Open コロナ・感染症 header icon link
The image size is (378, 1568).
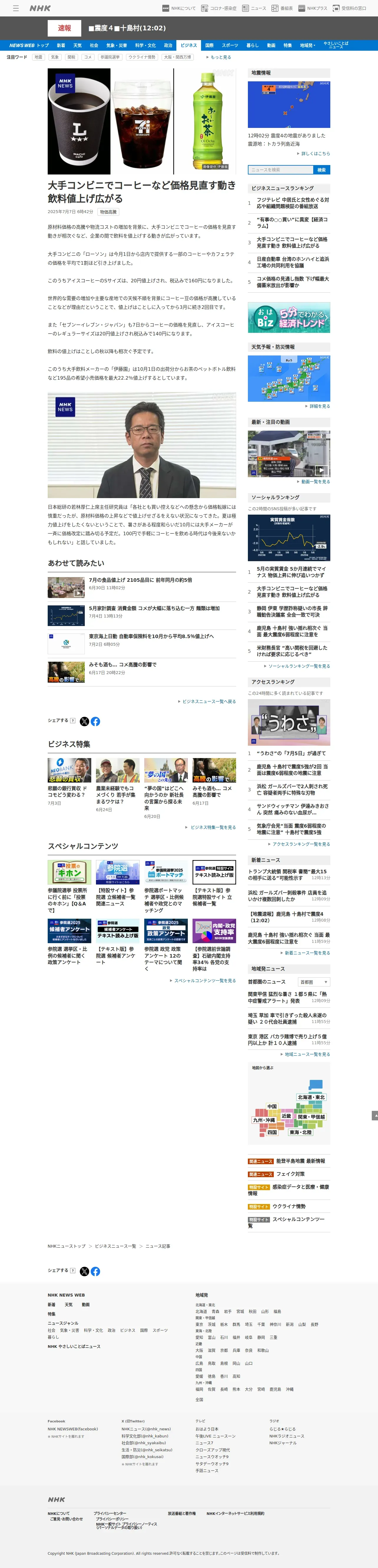click(x=219, y=9)
